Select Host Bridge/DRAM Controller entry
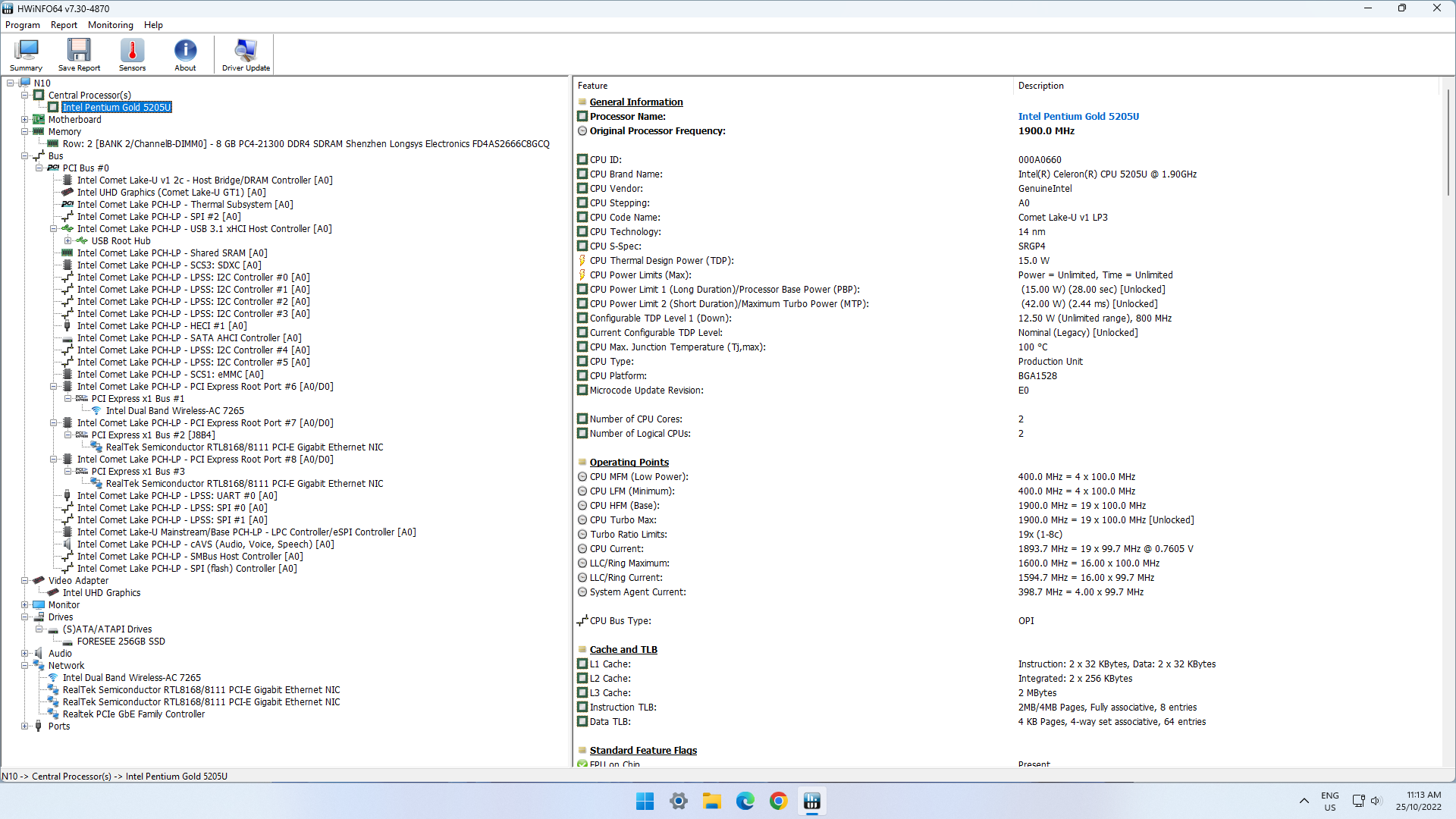 [x=205, y=180]
